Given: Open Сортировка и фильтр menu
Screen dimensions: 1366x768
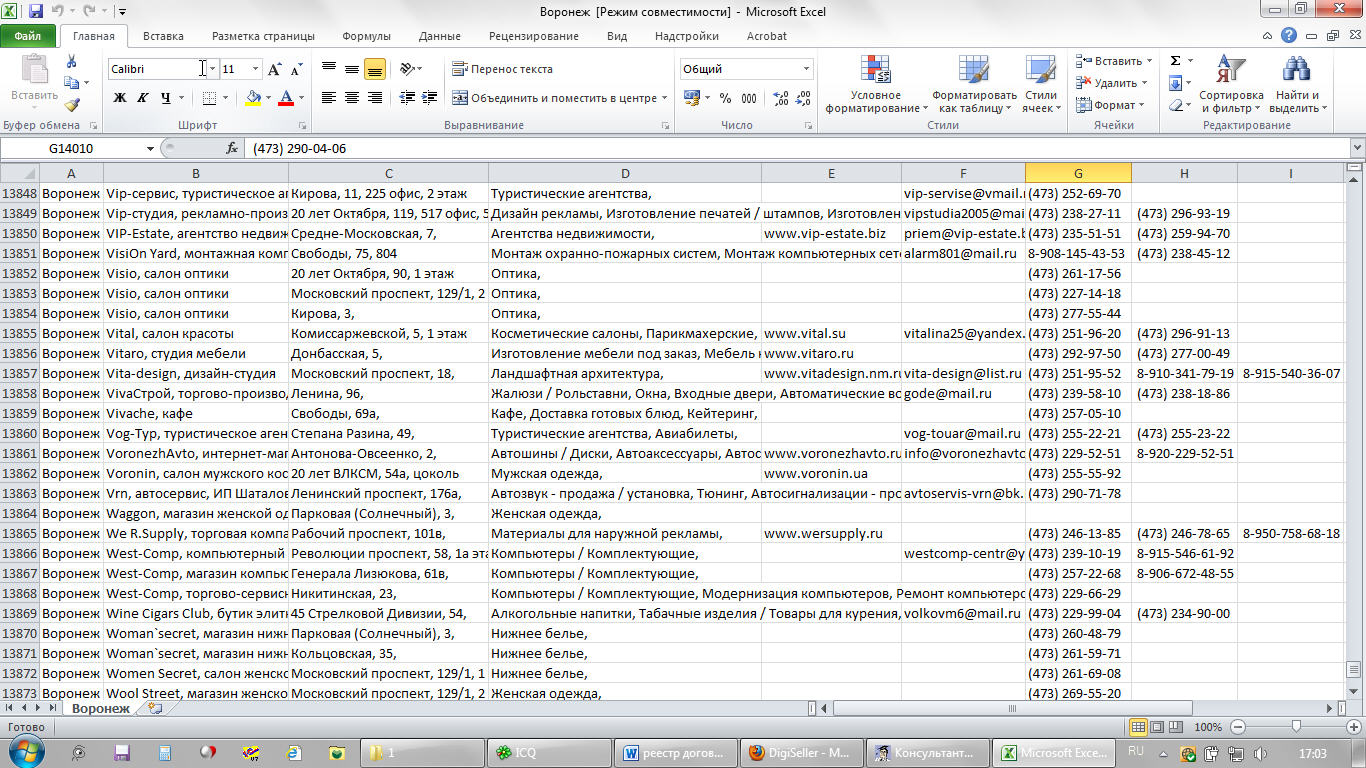Looking at the screenshot, I should click(1231, 84).
